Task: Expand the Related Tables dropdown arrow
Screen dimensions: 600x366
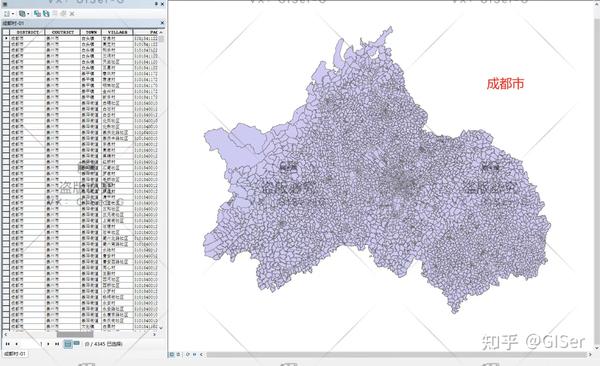Action: click(x=28, y=14)
